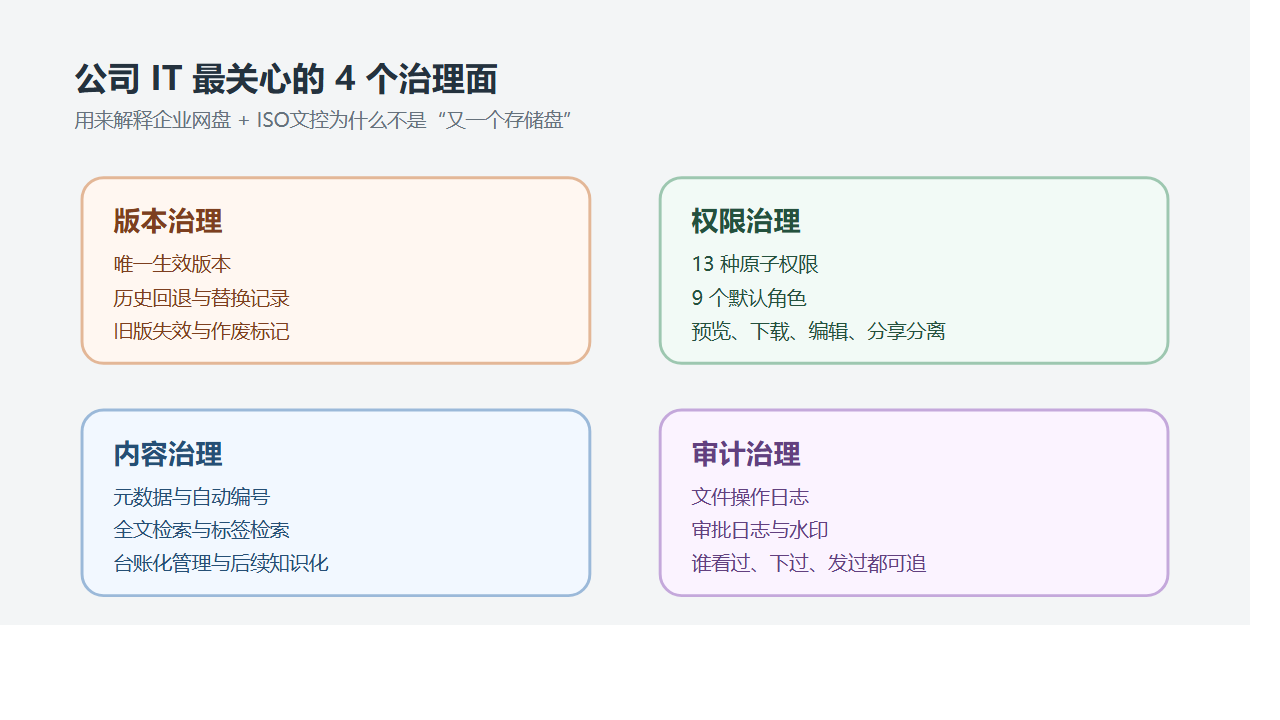Click the line "元数据与自动编号"
The image size is (1280, 720).
click(192, 497)
